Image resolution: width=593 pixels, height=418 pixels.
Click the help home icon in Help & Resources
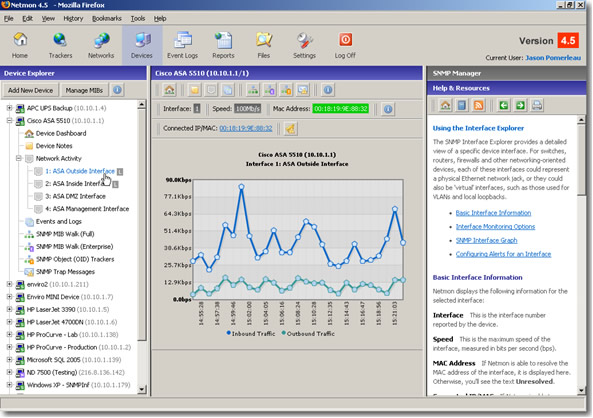click(445, 105)
